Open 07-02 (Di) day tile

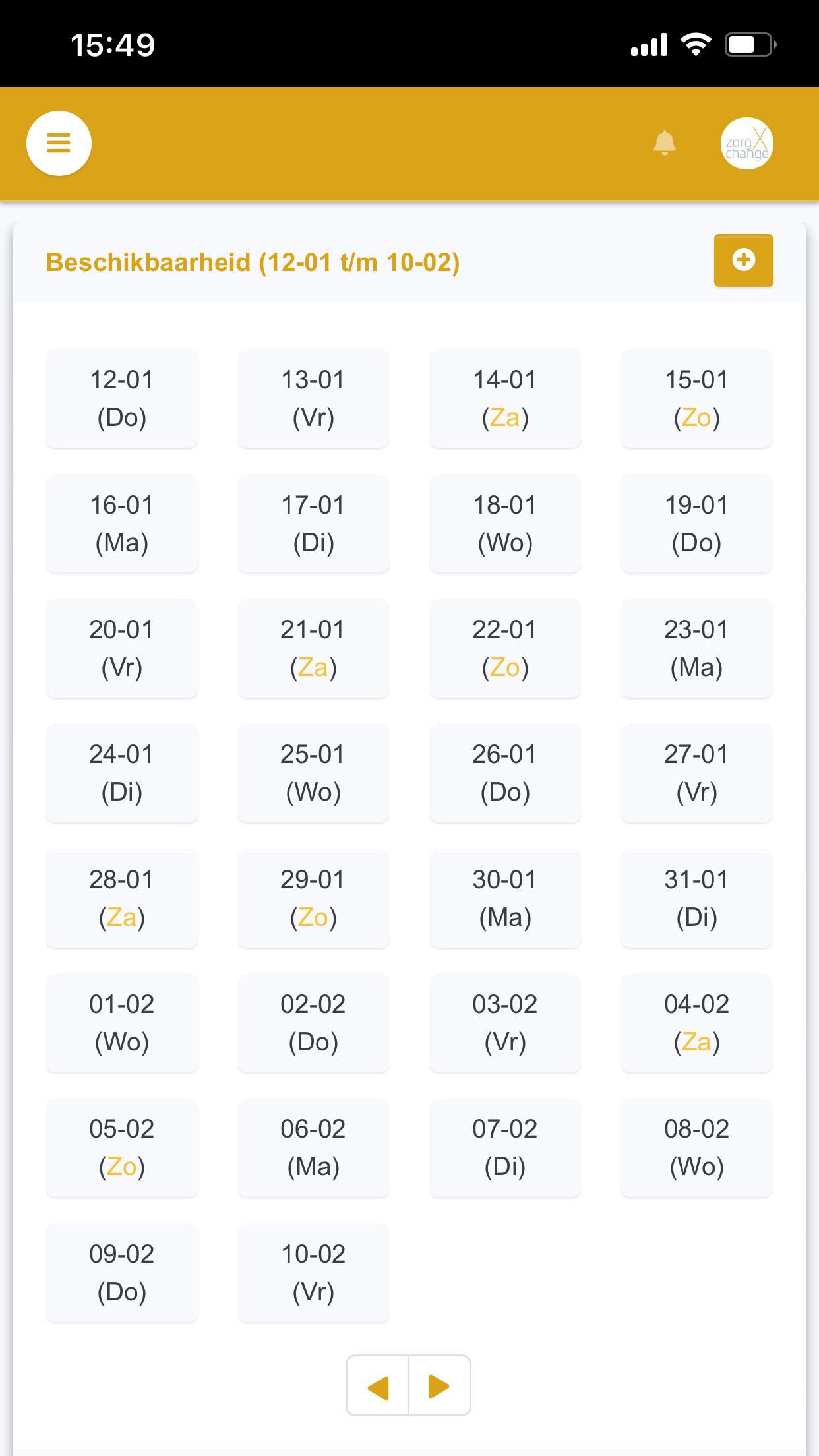pos(505,1147)
